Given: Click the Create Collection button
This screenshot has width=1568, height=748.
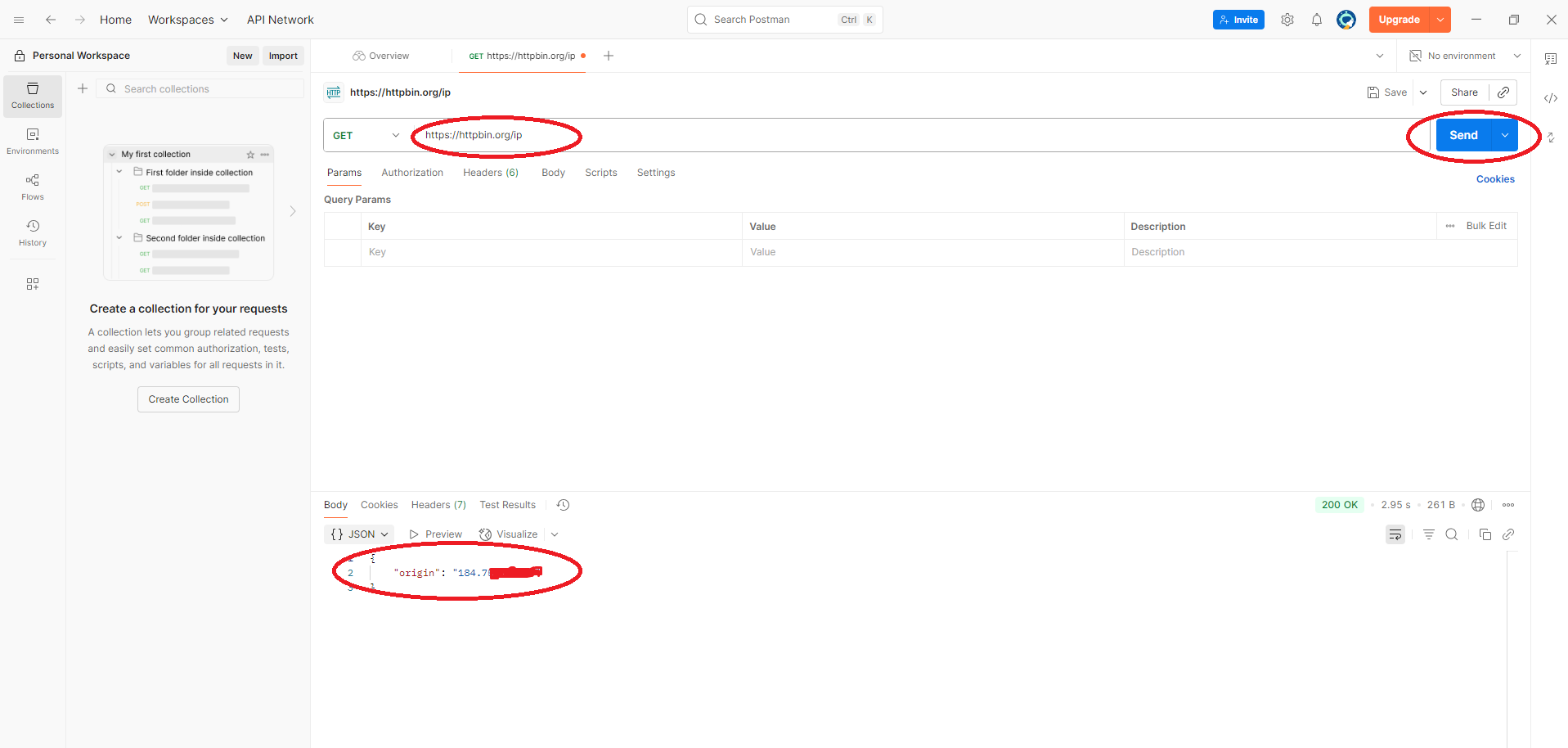Looking at the screenshot, I should [188, 399].
